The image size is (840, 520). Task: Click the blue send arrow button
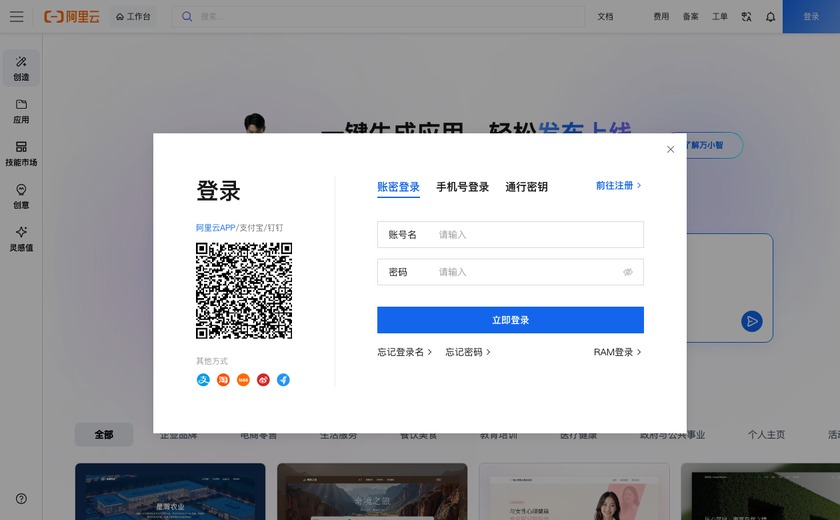tap(752, 321)
